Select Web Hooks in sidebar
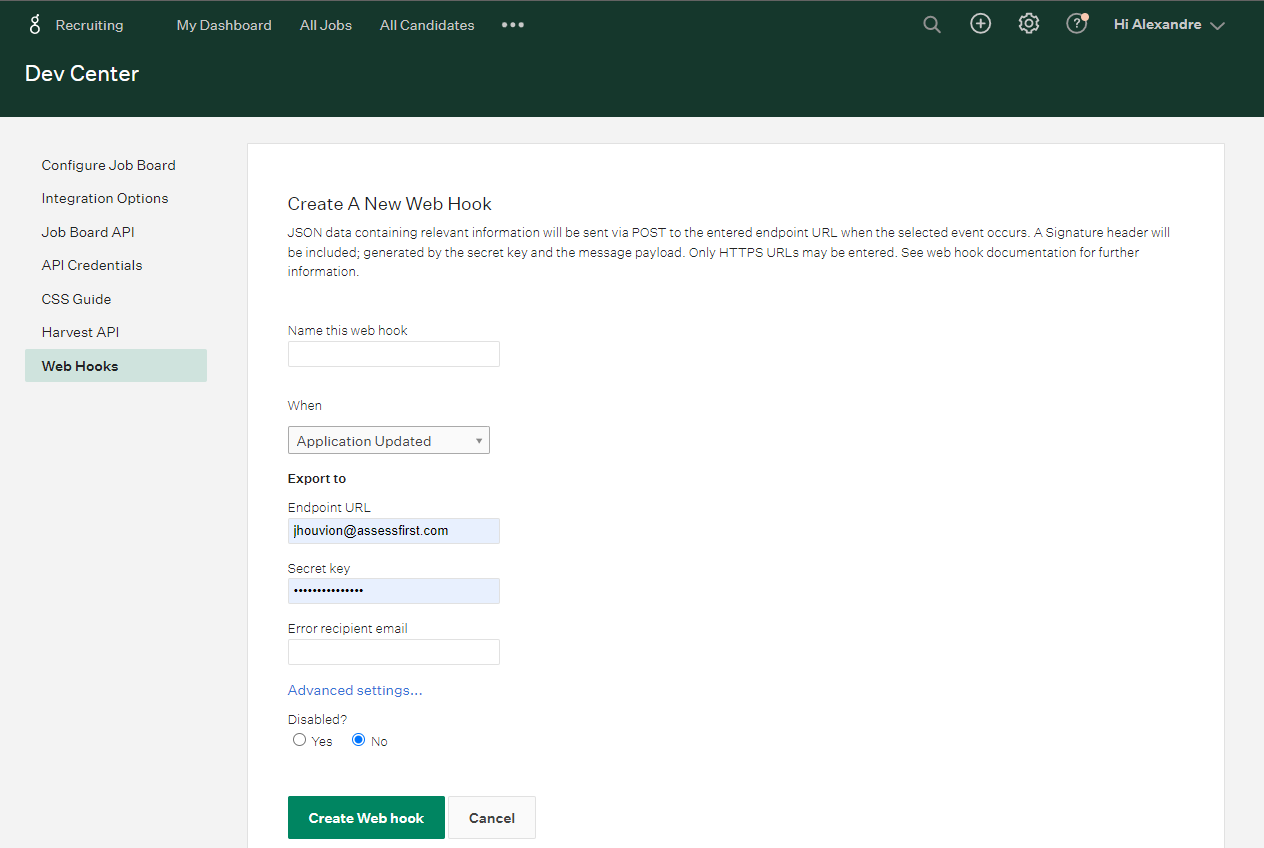Image resolution: width=1264 pixels, height=848 pixels. pyautogui.click(x=116, y=366)
